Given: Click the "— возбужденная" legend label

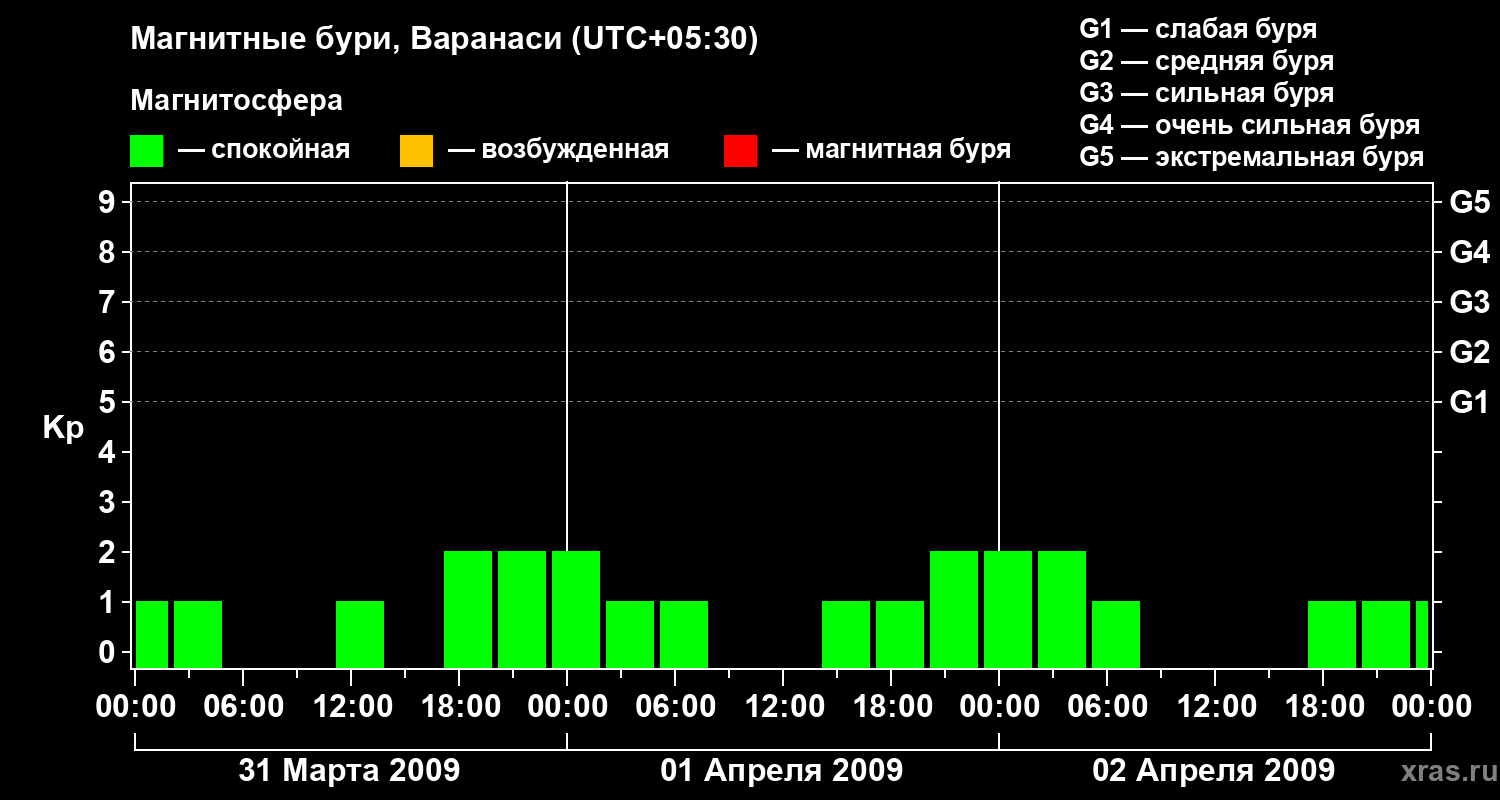Looking at the screenshot, I should [558, 150].
